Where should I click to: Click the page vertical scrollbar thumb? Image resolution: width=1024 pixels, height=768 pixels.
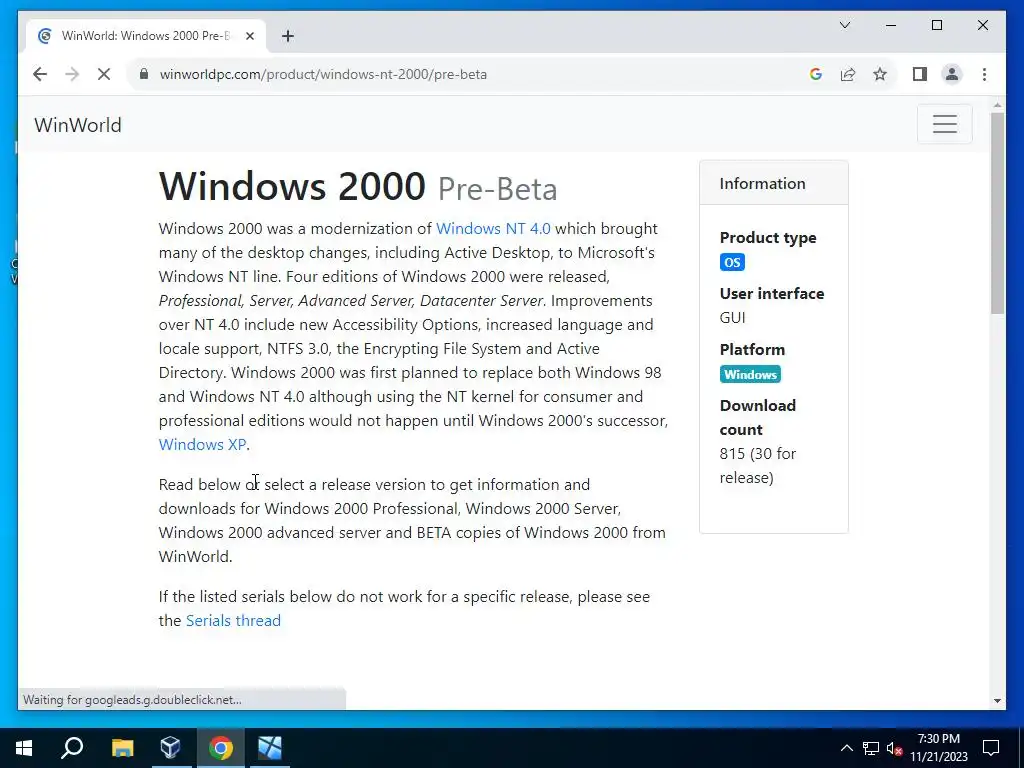(x=997, y=213)
